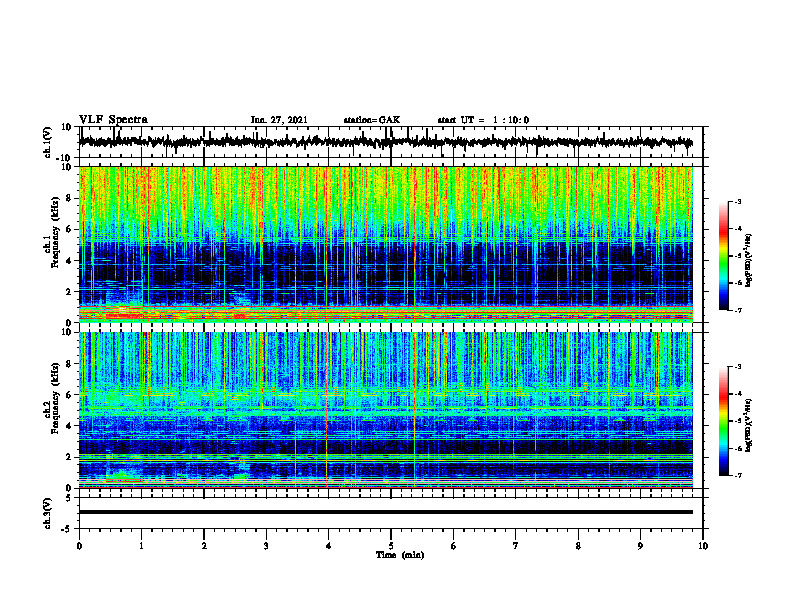Click the "-3" label on ch.1 color bar

pos(738,201)
